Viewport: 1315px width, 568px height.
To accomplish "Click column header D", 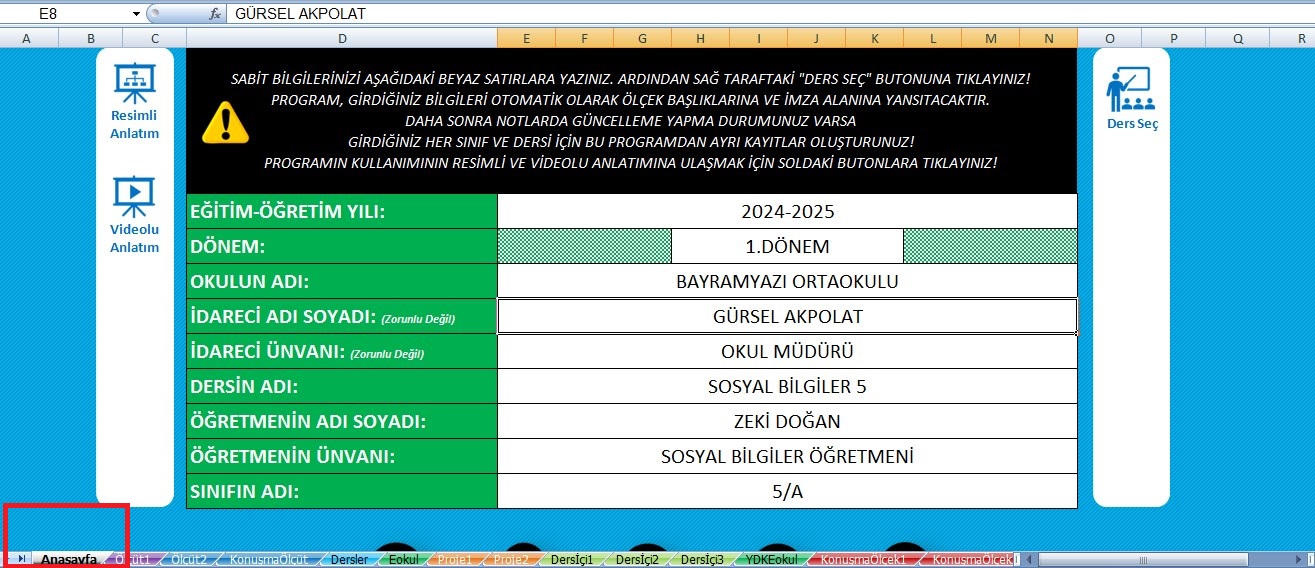I will point(342,38).
